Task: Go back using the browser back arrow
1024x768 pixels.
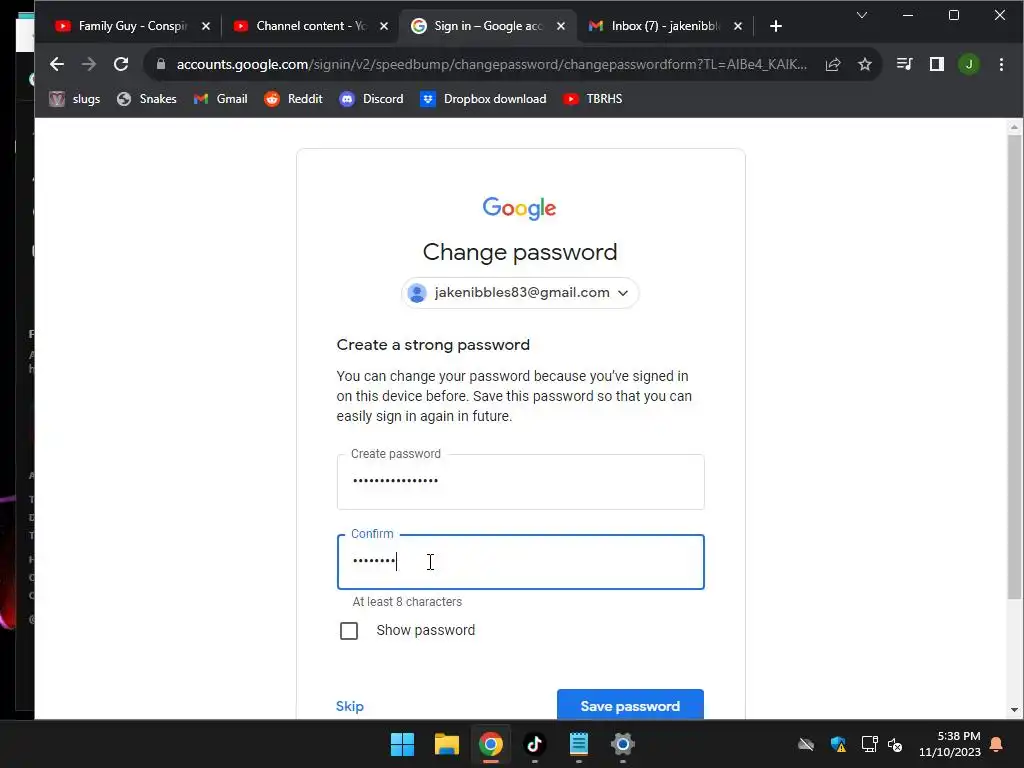Action: pyautogui.click(x=57, y=64)
